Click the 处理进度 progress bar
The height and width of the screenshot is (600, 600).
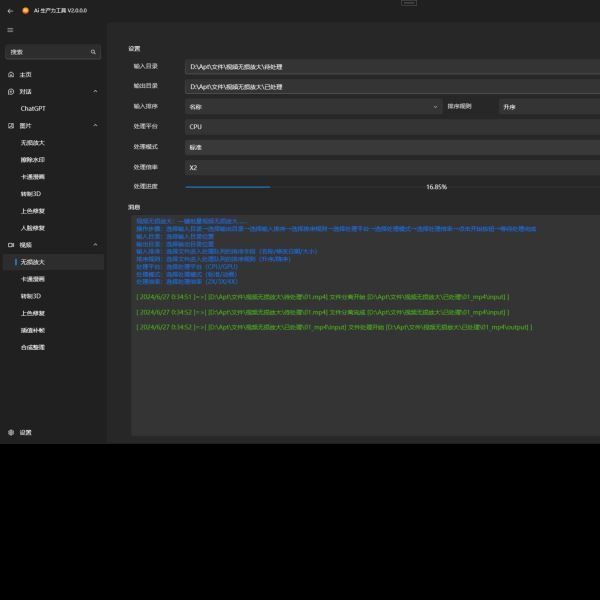[x=393, y=187]
